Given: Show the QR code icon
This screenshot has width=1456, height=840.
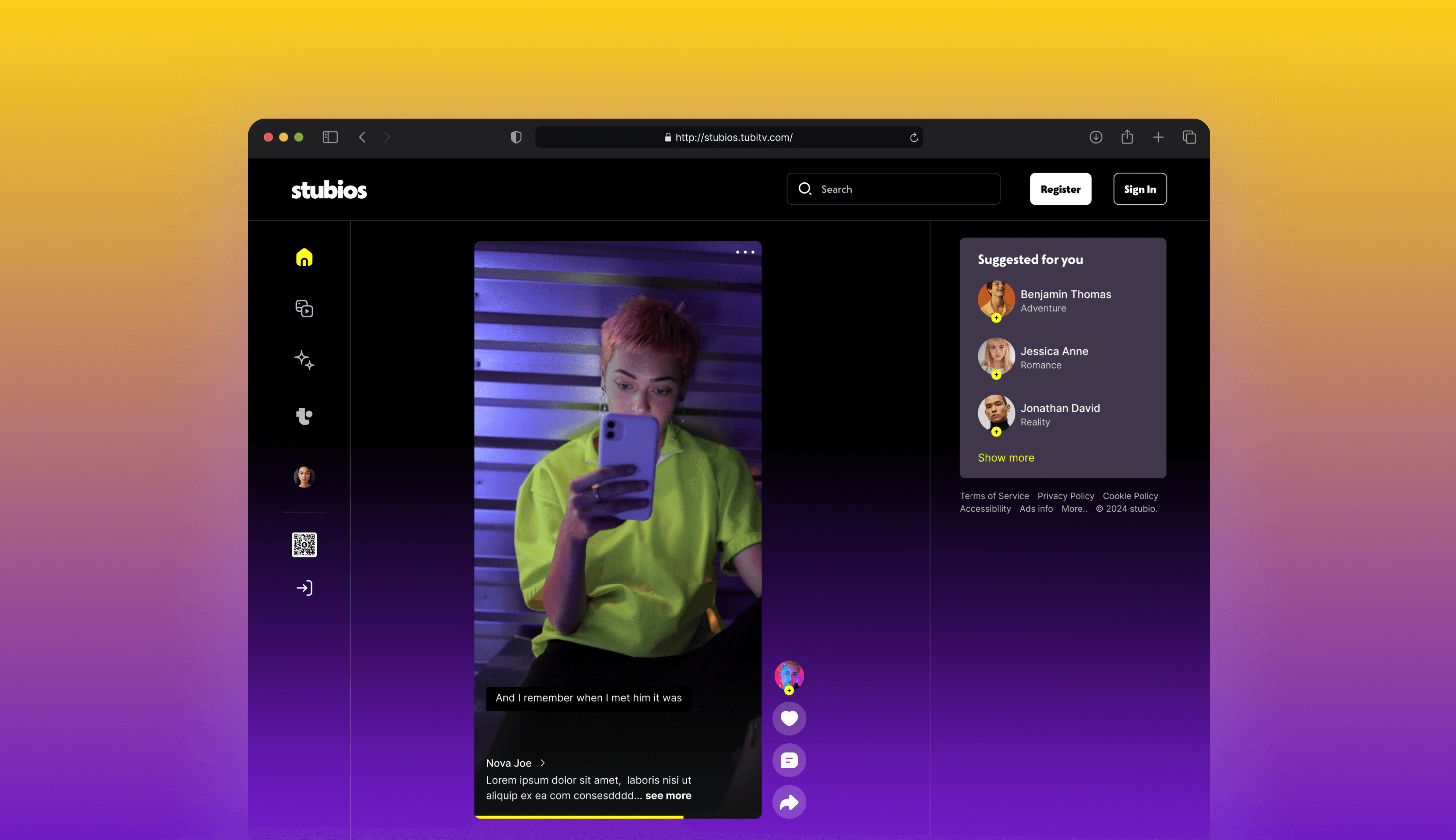Looking at the screenshot, I should 304,545.
